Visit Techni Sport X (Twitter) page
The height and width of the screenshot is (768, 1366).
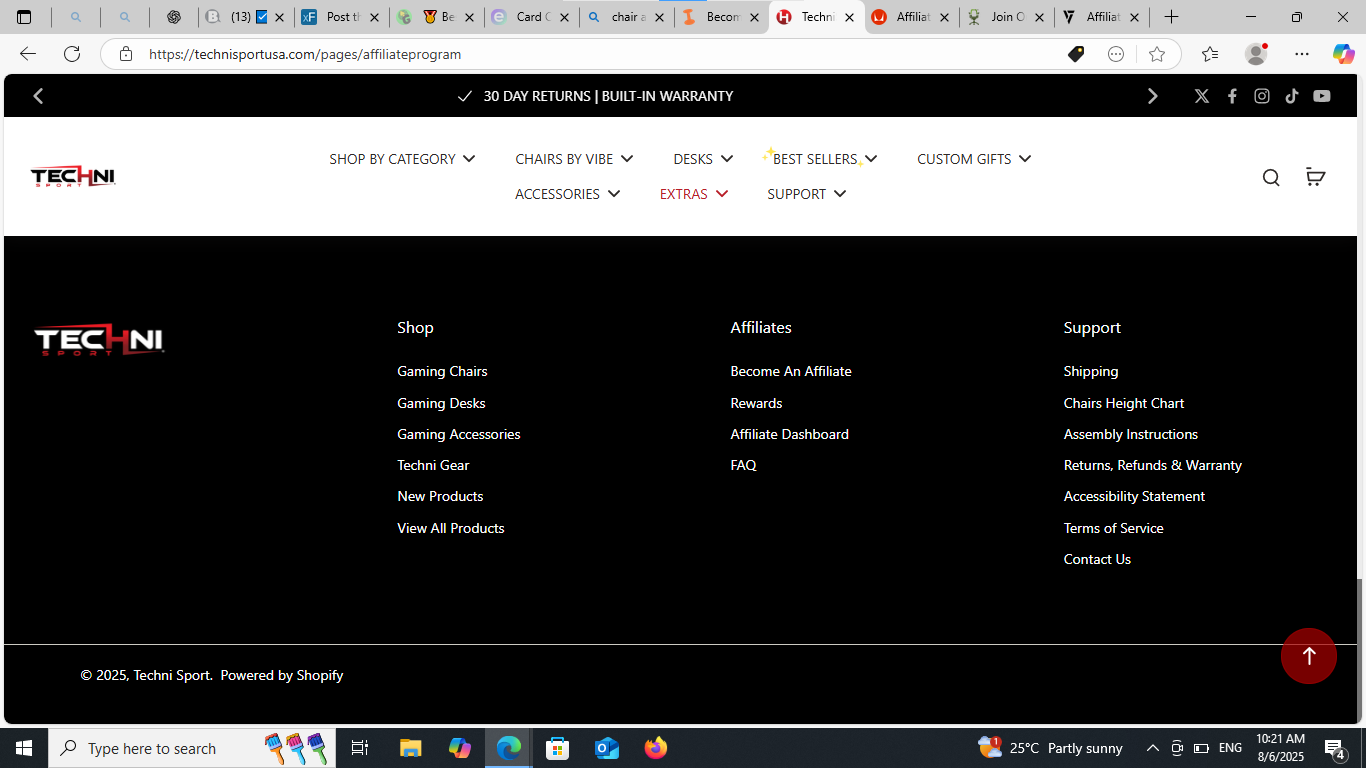click(1202, 96)
